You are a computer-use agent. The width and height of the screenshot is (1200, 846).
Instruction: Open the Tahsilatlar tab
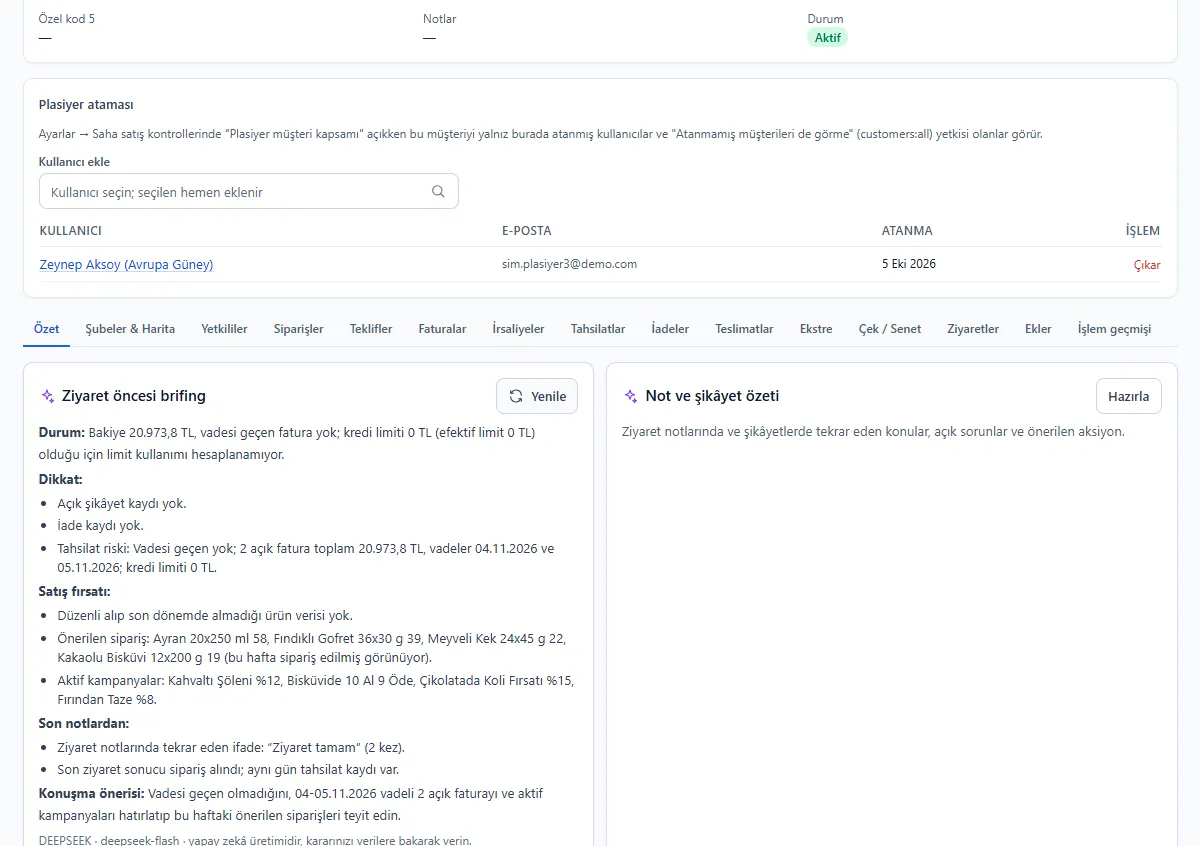598,329
